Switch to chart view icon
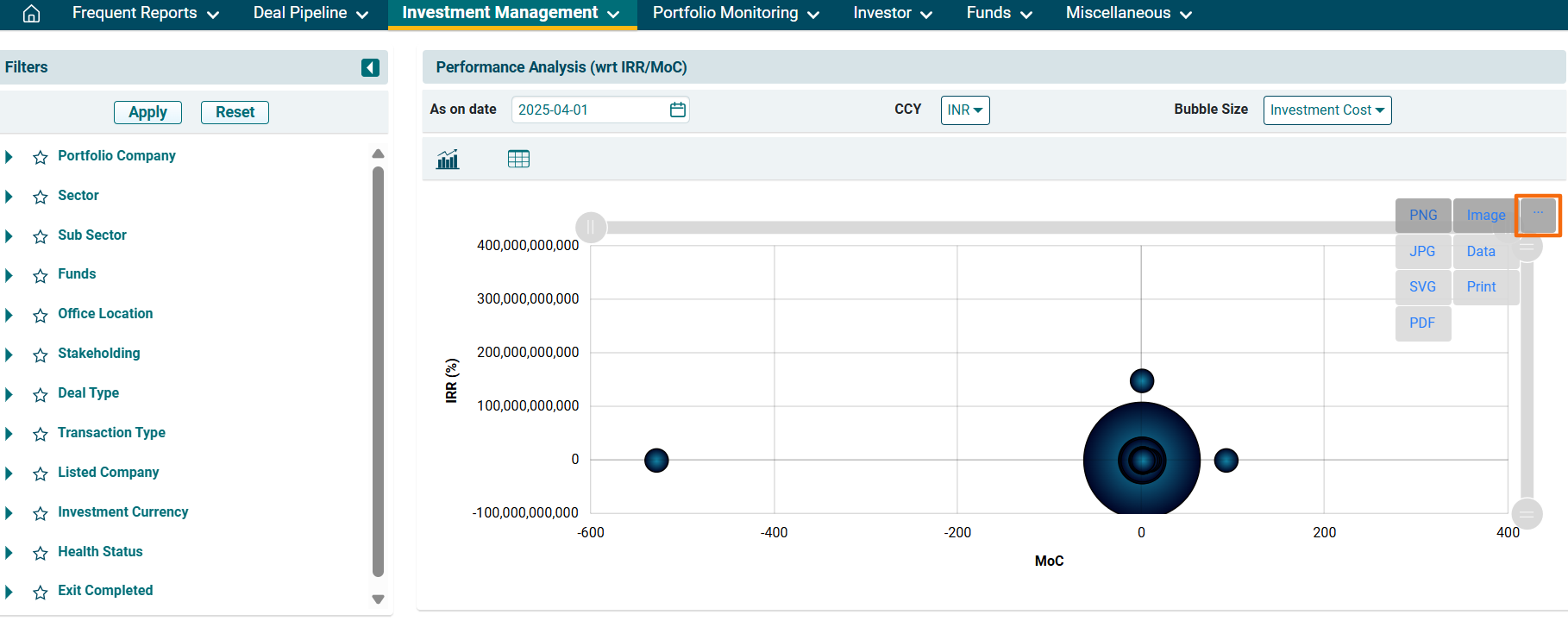 (448, 159)
